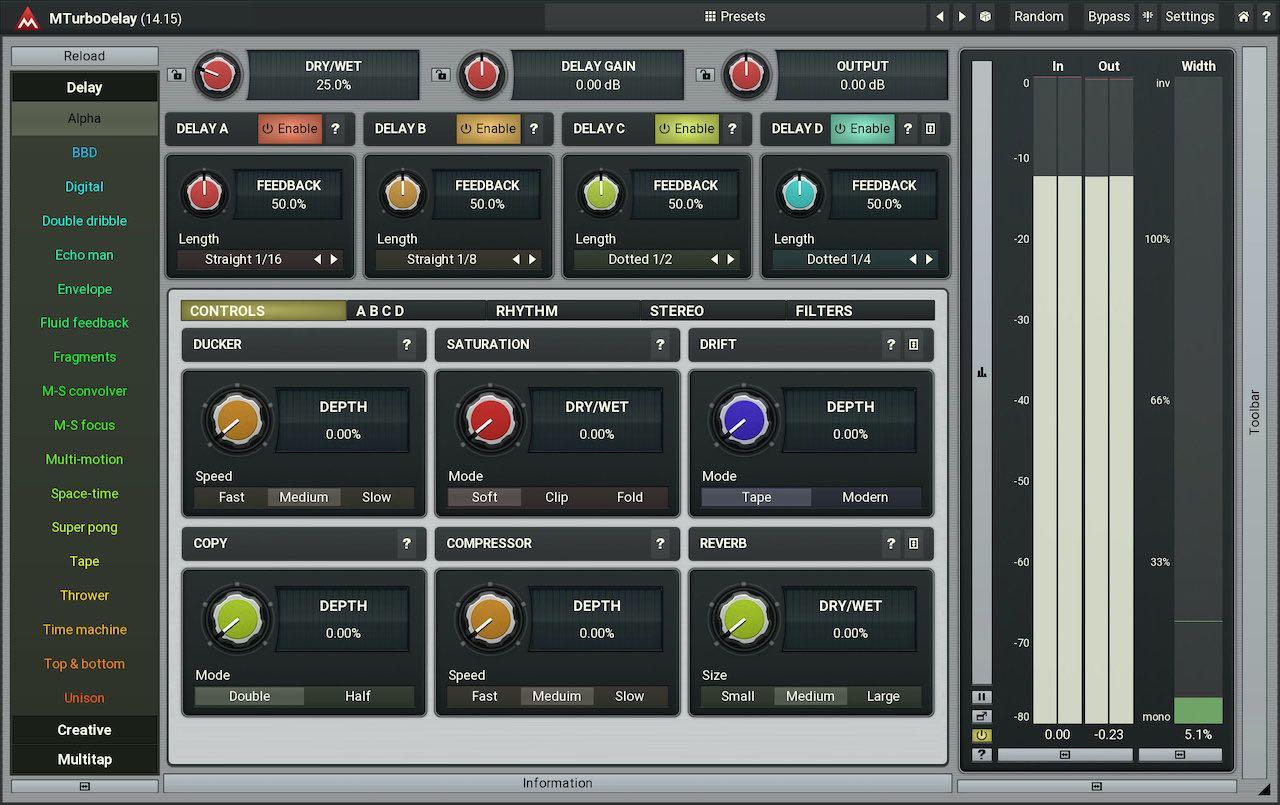Toggle the Delay A Enable button
The width and height of the screenshot is (1280, 805).
pos(289,129)
